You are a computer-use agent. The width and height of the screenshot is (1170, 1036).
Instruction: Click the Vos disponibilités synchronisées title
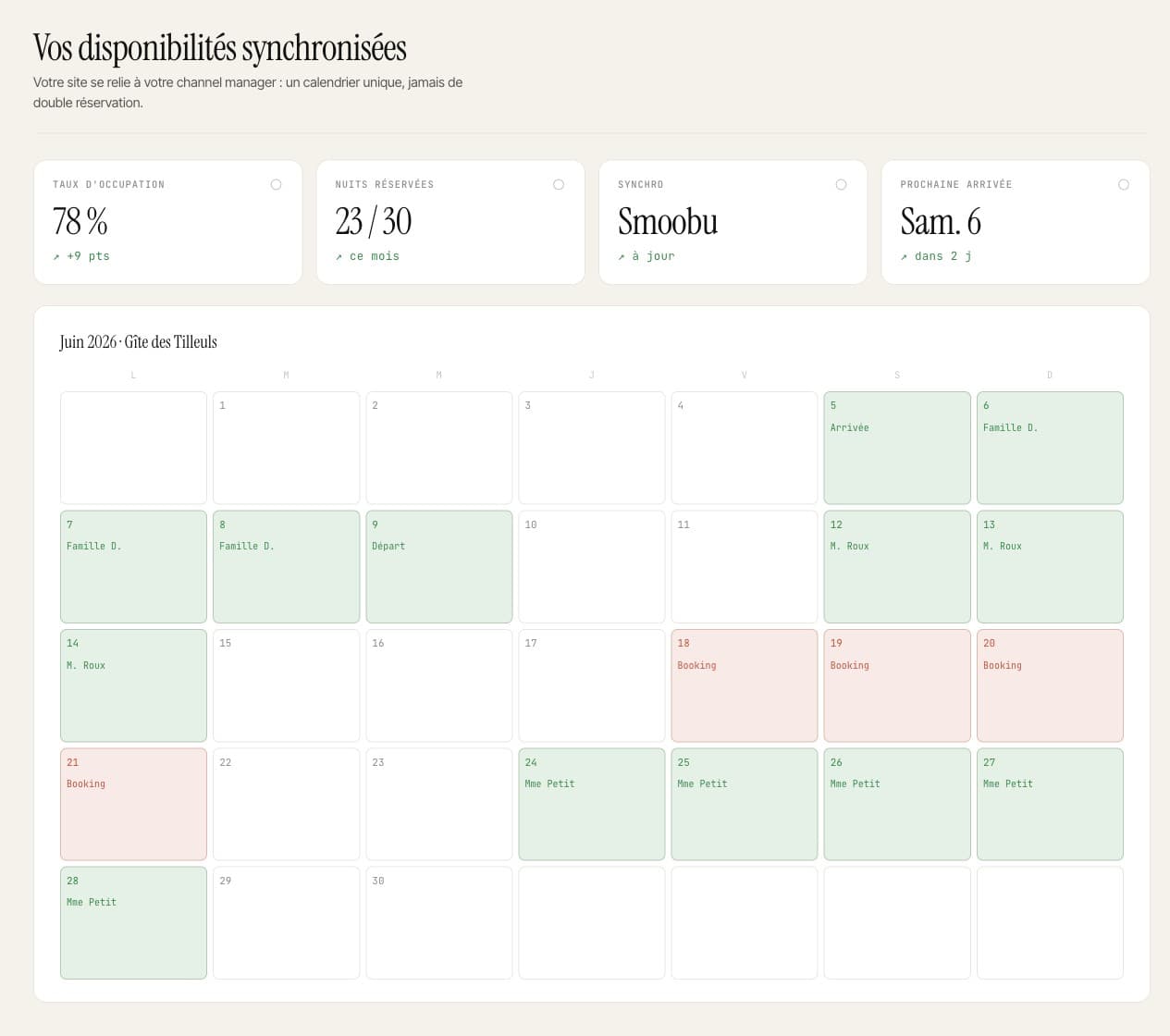pos(220,48)
